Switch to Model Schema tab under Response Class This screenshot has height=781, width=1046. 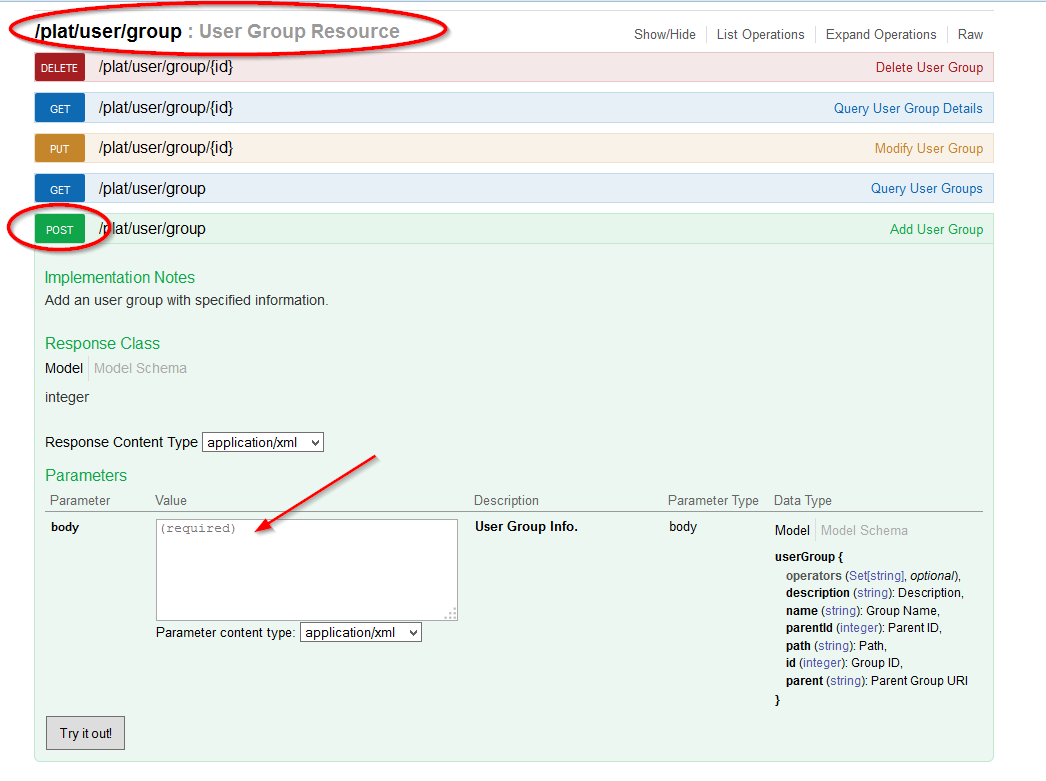pos(140,368)
